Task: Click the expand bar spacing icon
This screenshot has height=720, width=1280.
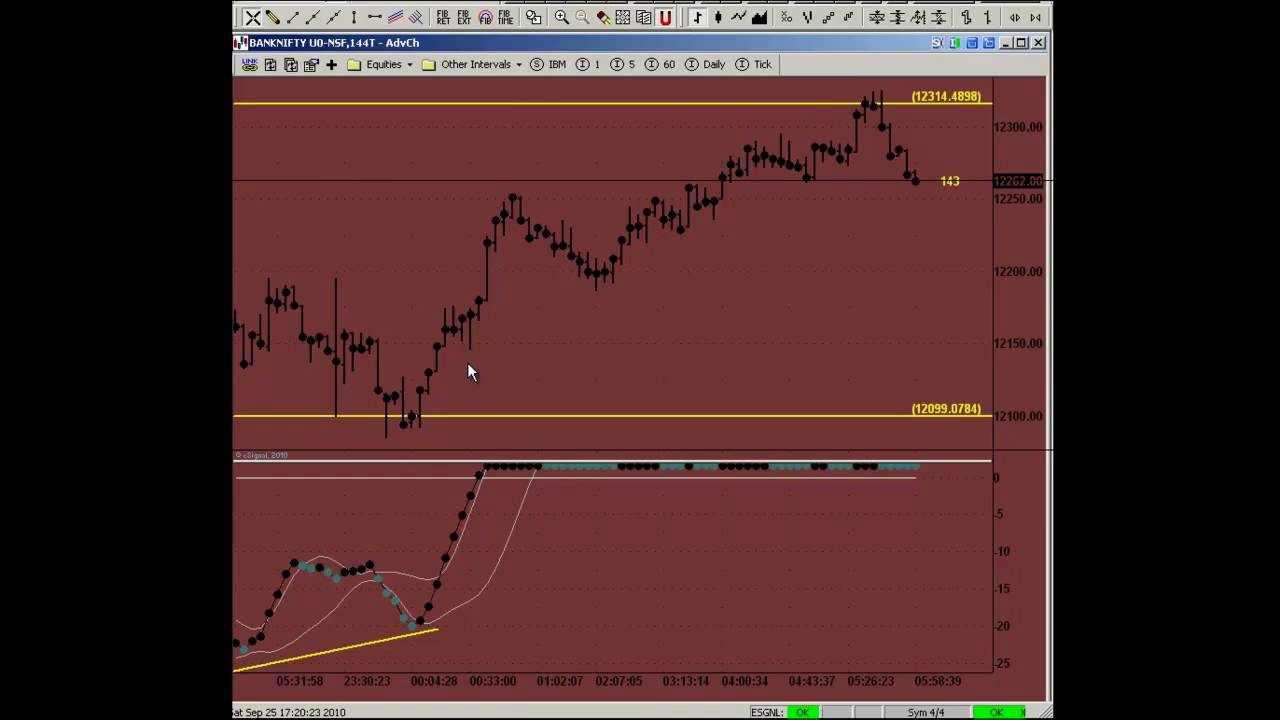Action: [x=1015, y=17]
